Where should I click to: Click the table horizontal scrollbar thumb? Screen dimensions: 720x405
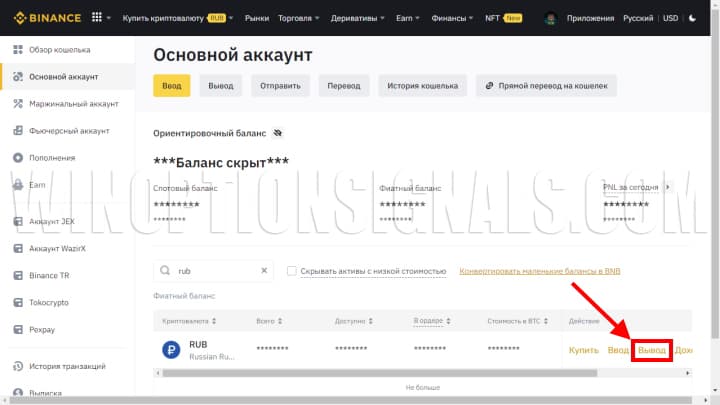point(380,373)
